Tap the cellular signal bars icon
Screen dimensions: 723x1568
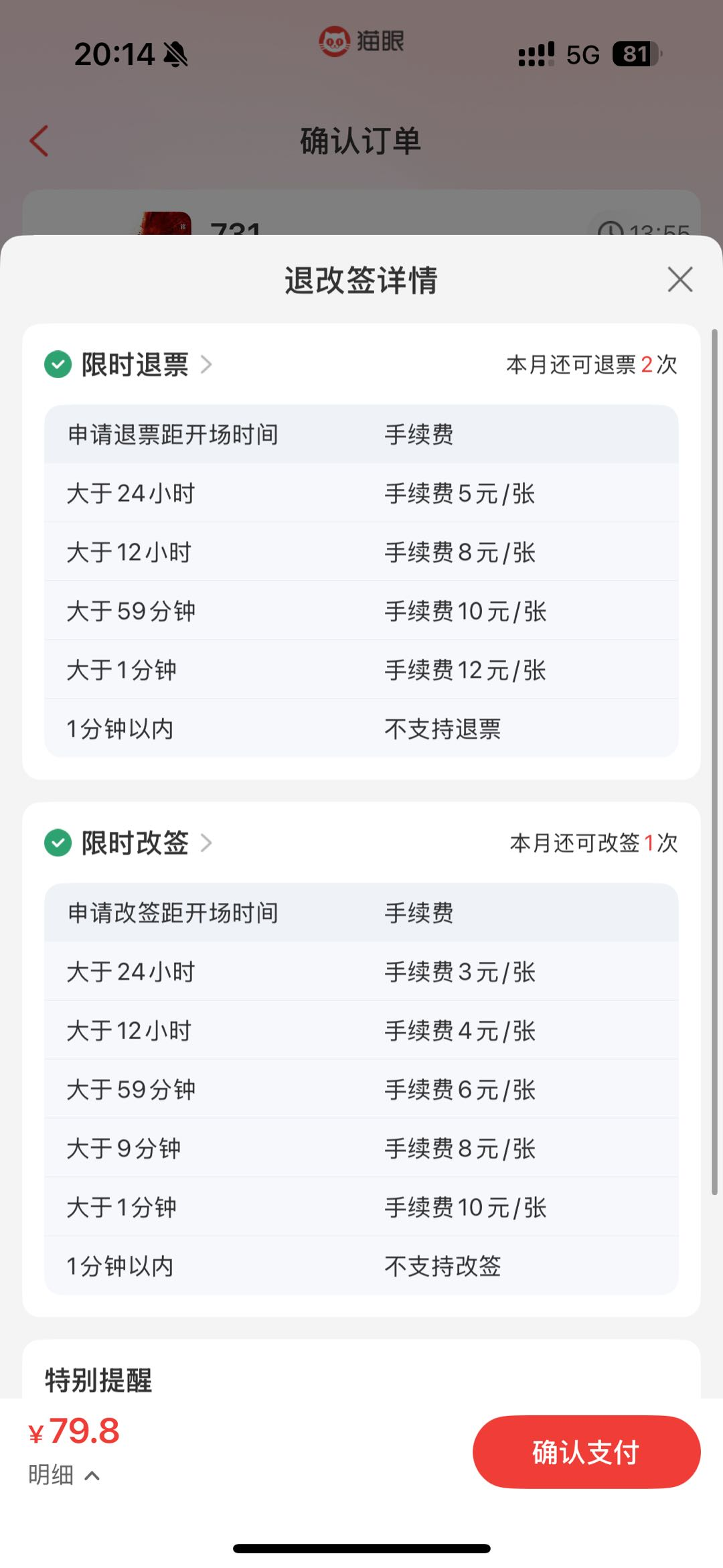536,54
